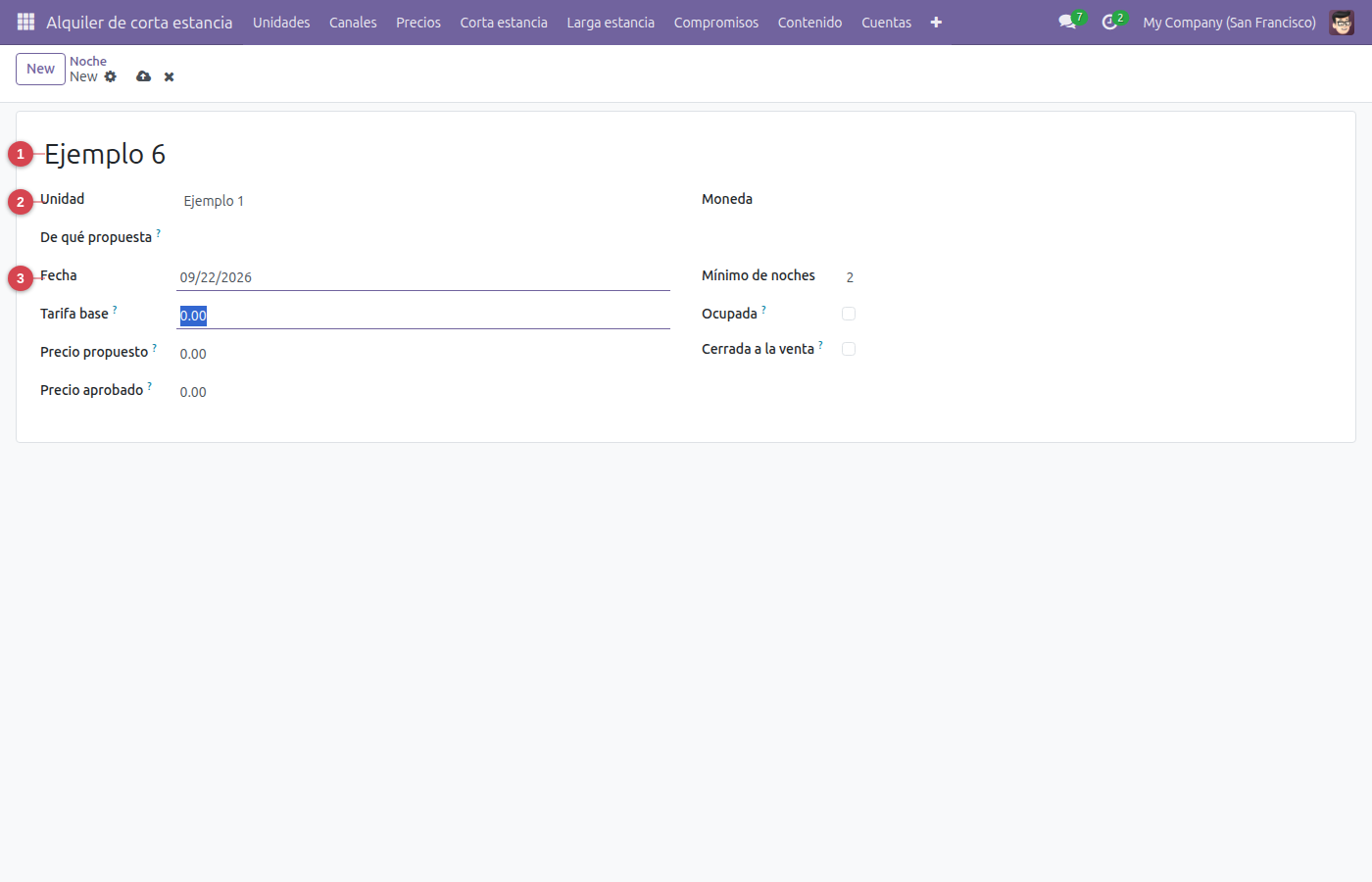Save record with the cloud upload icon

pyautogui.click(x=144, y=76)
